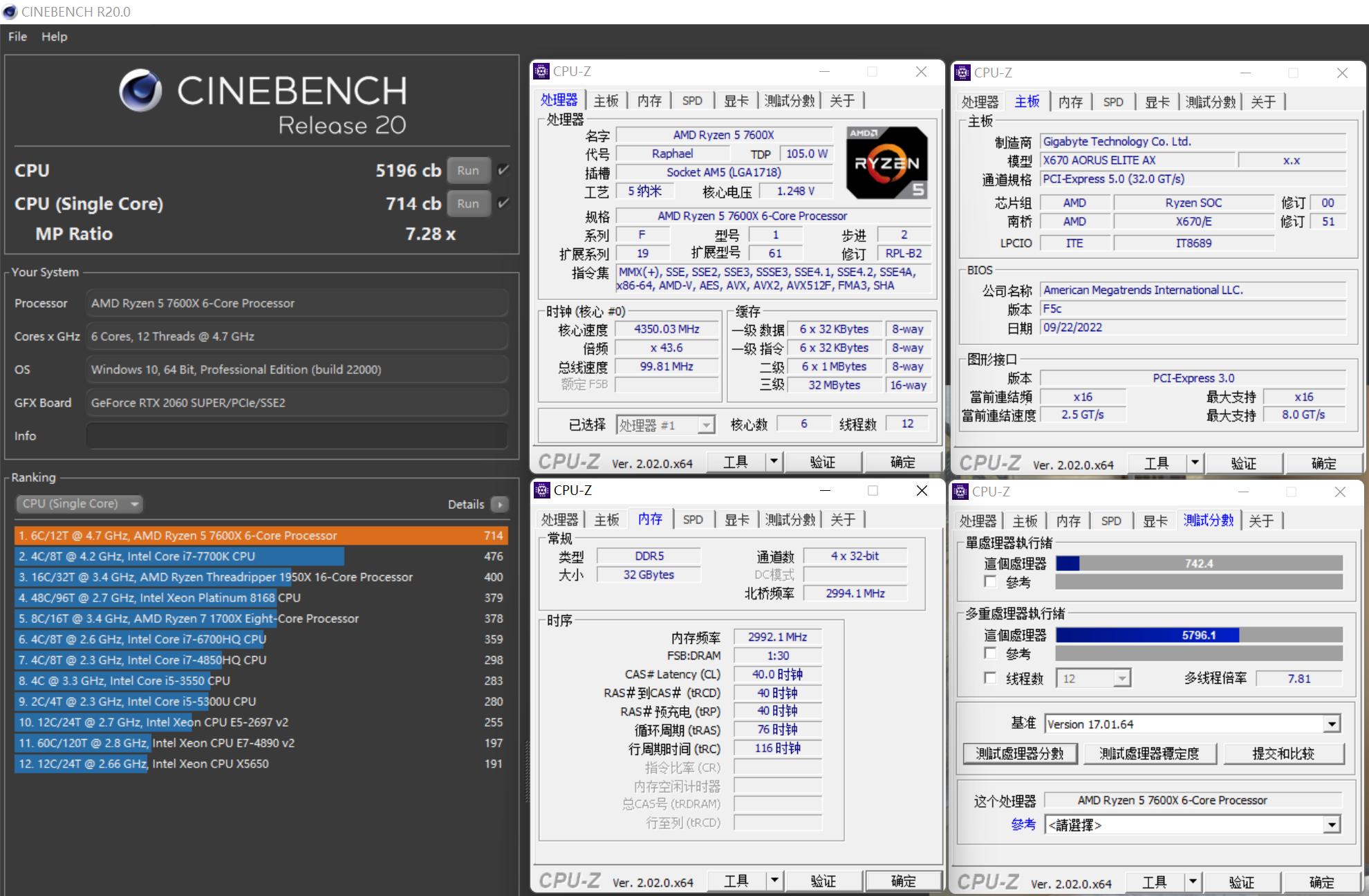Run the CPU Single Core test

coord(468,204)
